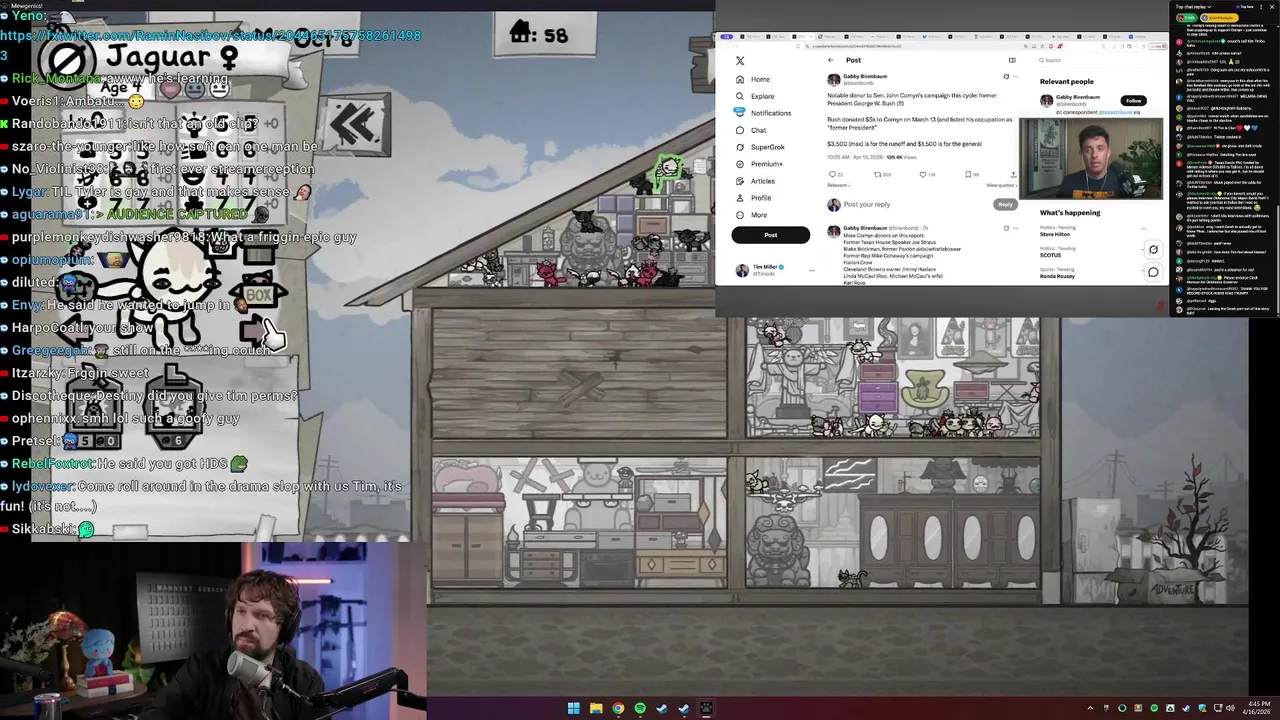Image resolution: width=1280 pixels, height=720 pixels.
Task: Click the double left arrow game button
Action: click(353, 125)
